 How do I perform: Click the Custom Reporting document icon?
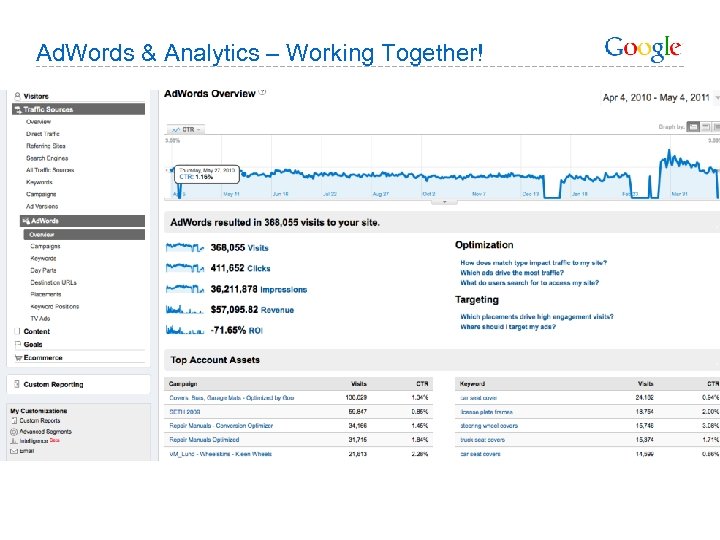pyautogui.click(x=15, y=384)
